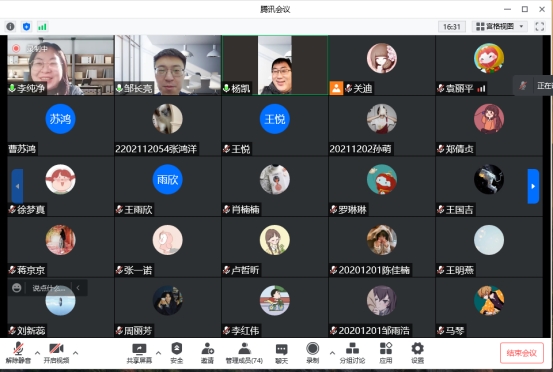553x372 pixels.
Task: Open the Settings (设置) gear
Action: coord(417,353)
